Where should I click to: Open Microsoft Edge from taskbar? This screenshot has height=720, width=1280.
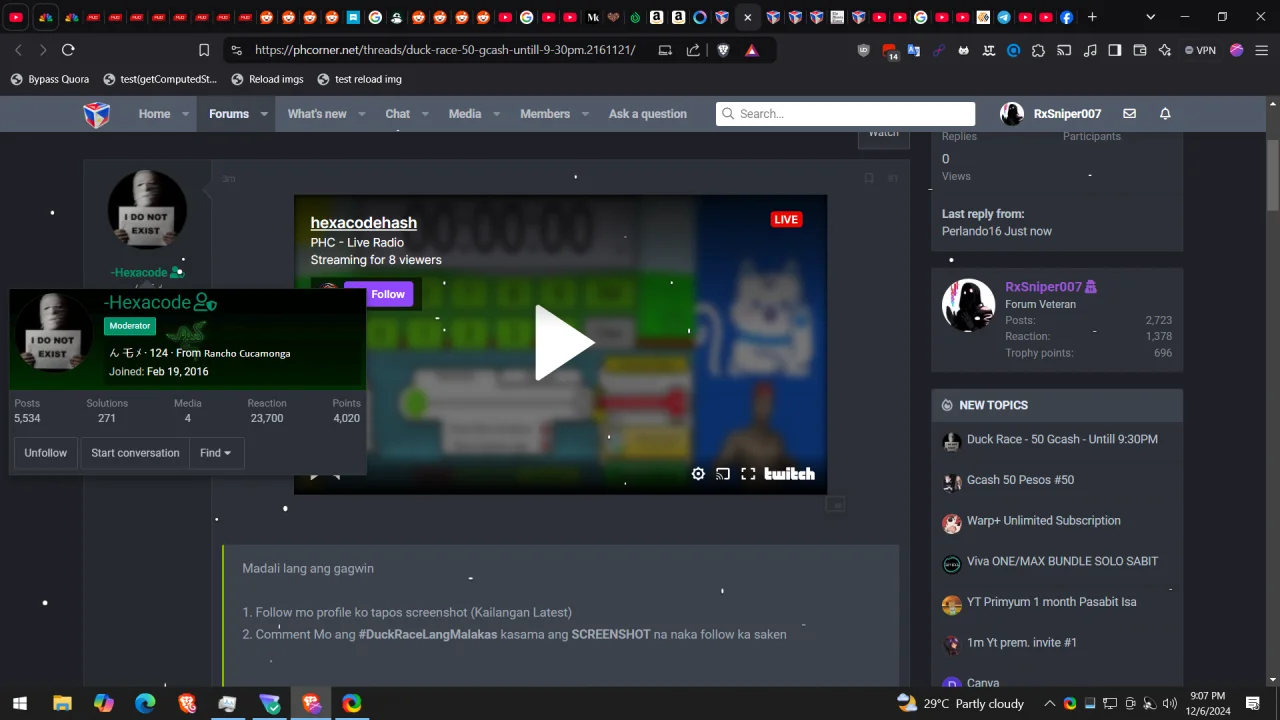tap(145, 703)
